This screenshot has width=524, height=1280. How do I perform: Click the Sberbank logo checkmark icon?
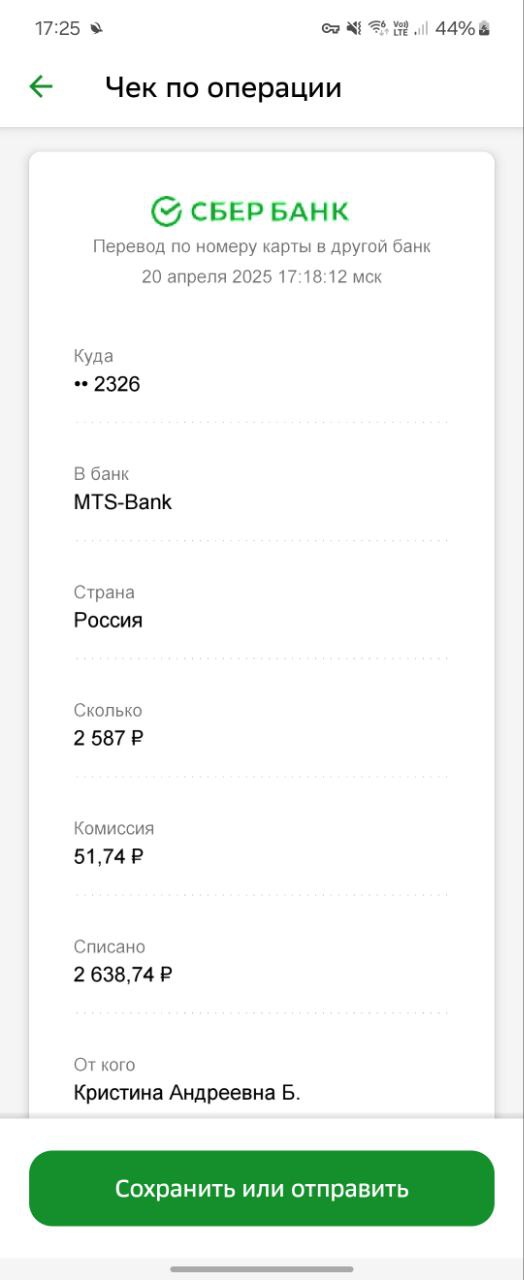(x=166, y=211)
